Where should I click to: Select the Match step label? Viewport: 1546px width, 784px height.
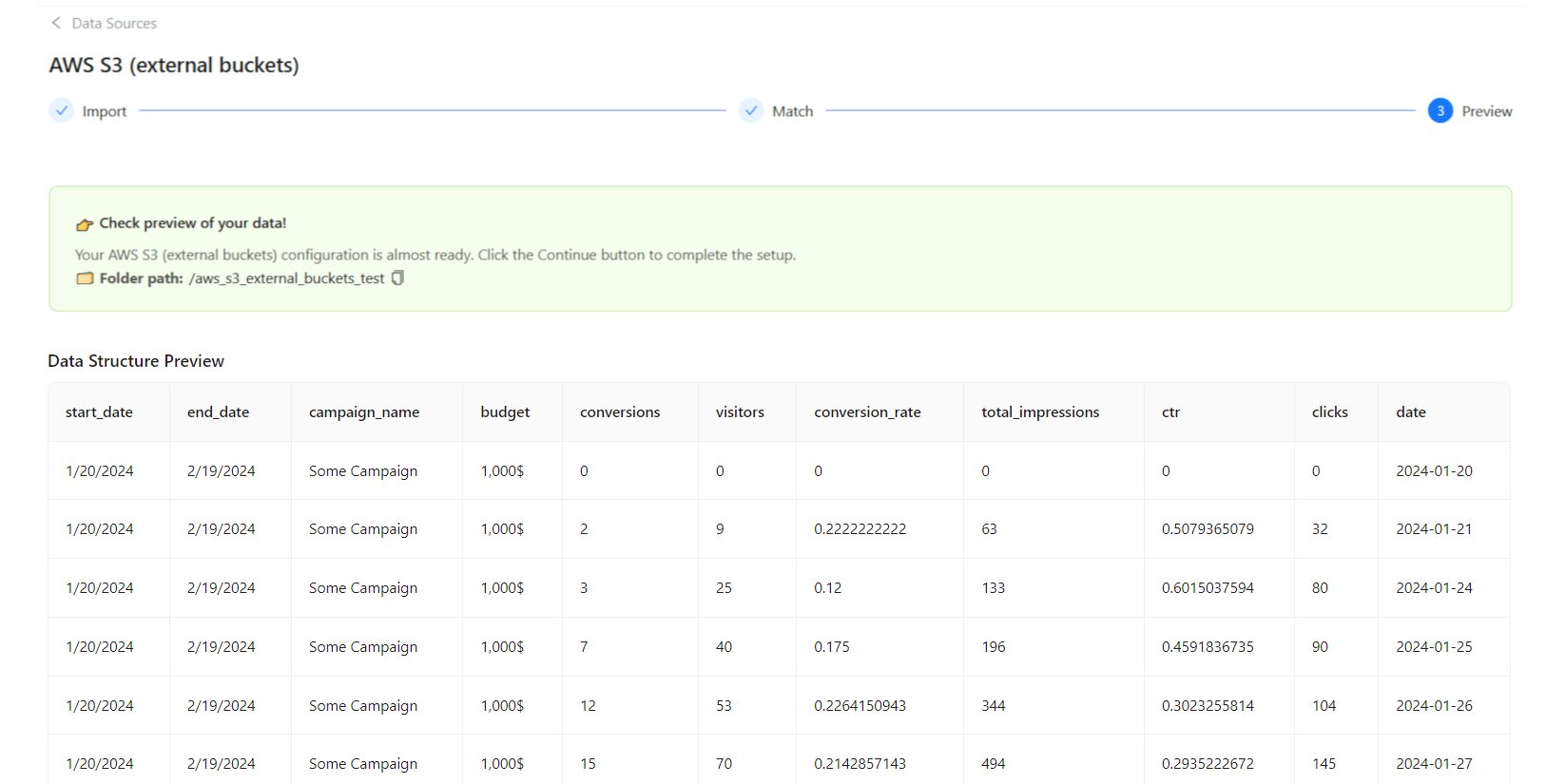(792, 111)
